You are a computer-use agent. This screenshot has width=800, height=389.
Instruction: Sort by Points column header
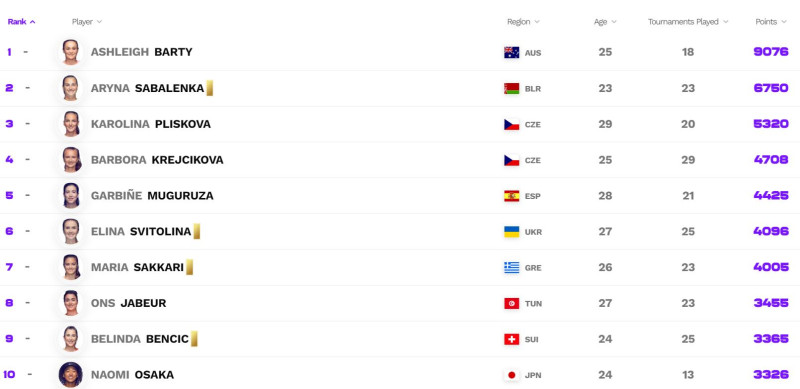point(771,22)
